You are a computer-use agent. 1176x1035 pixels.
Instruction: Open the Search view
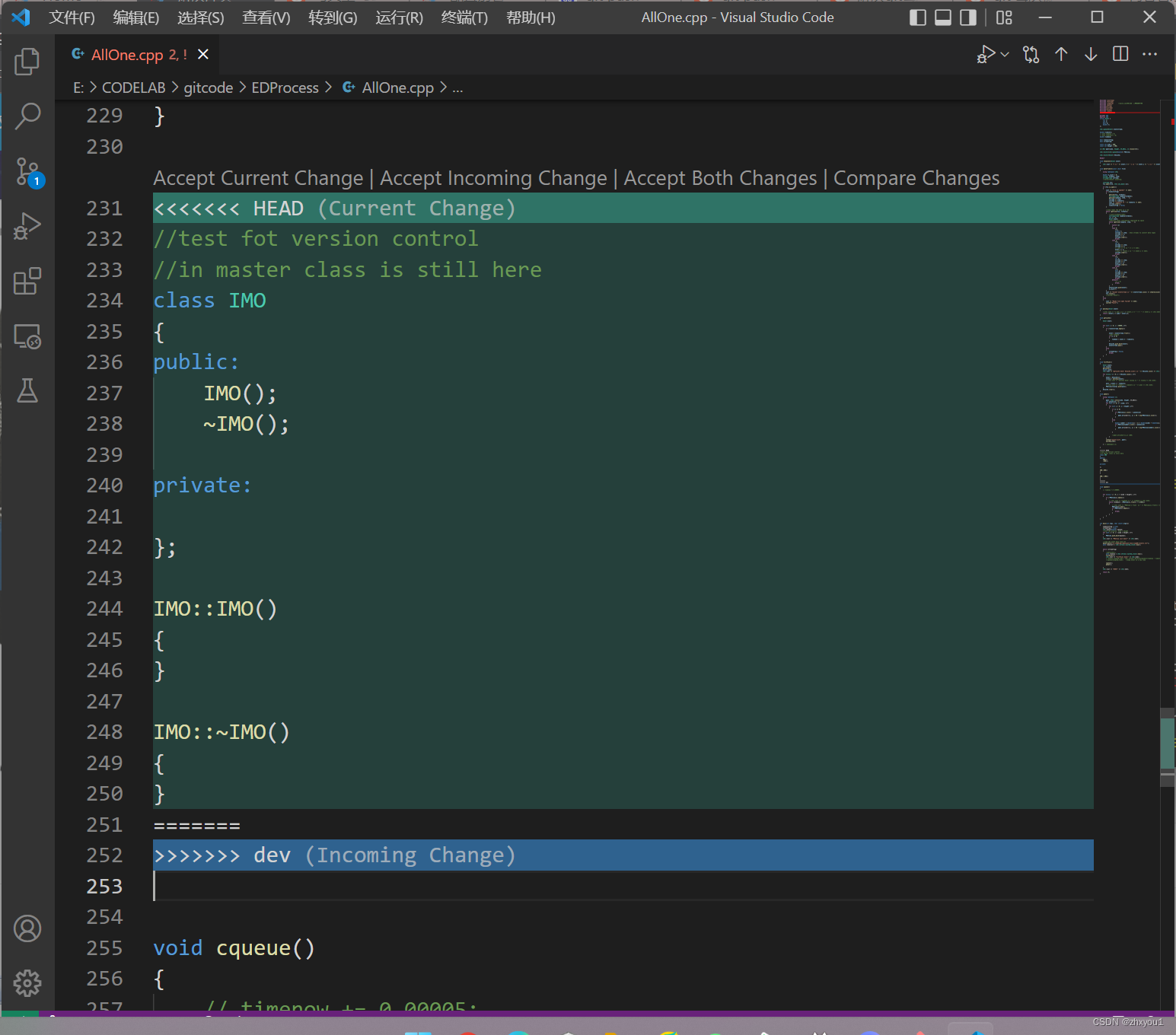pyautogui.click(x=27, y=116)
